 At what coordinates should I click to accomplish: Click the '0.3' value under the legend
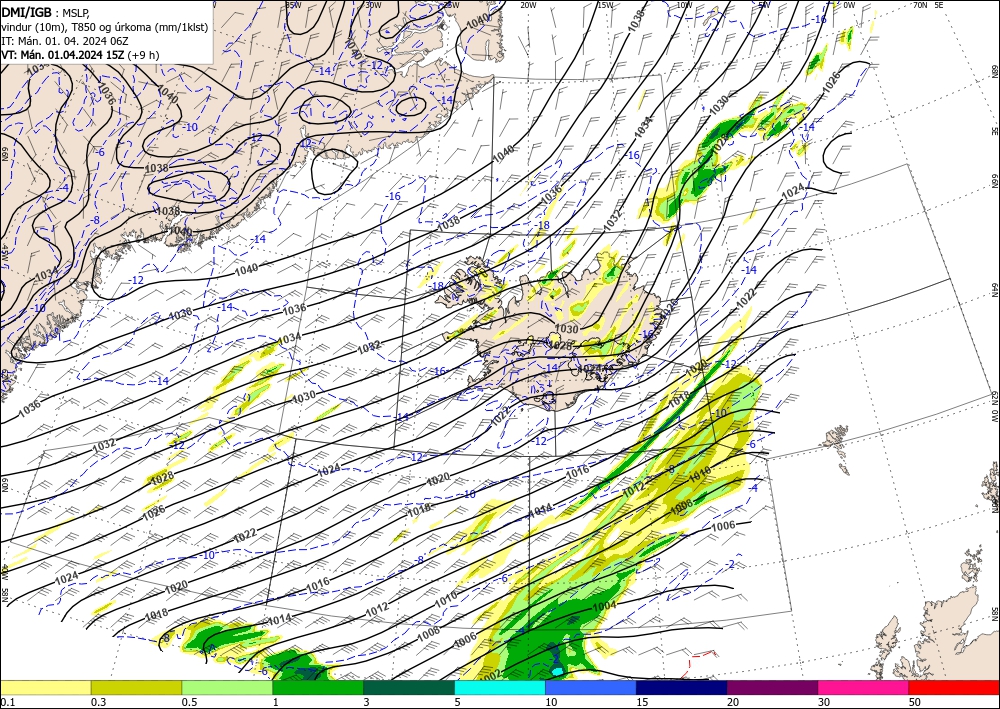click(x=98, y=702)
